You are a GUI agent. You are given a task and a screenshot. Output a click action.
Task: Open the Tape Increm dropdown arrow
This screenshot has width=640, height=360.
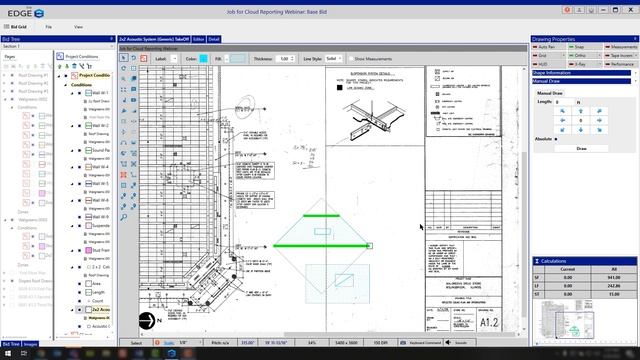click(636, 56)
